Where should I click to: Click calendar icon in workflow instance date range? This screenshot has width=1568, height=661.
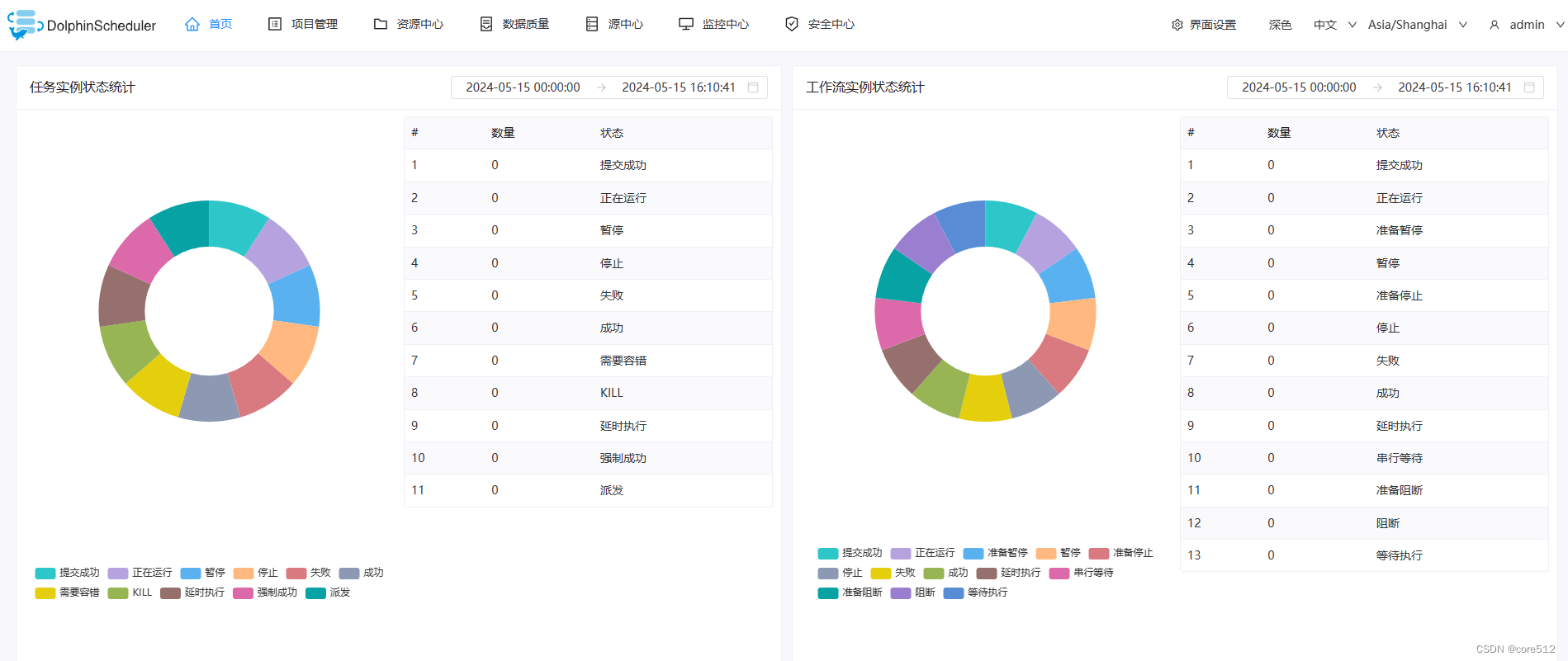point(1529,87)
